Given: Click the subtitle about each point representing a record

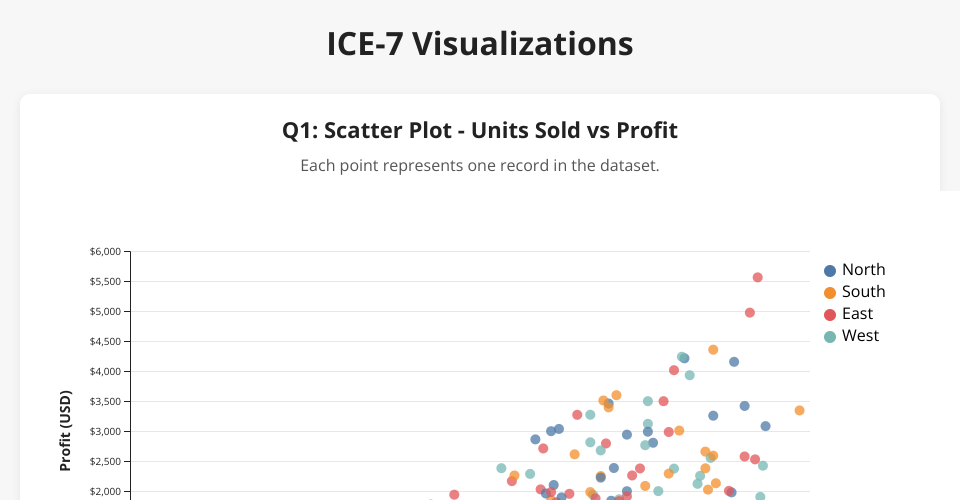Looking at the screenshot, I should point(480,165).
